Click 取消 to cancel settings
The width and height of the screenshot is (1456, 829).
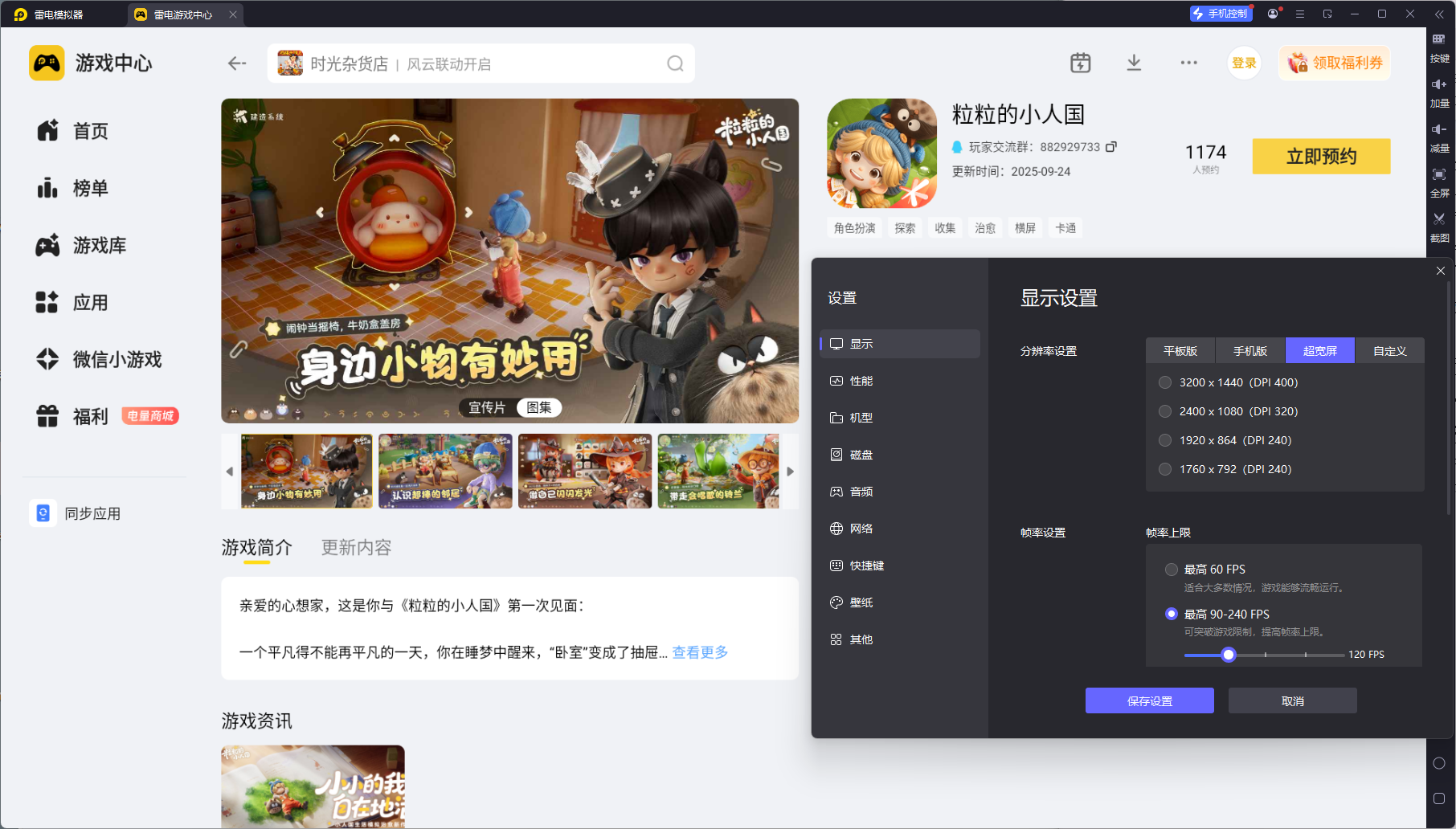1293,700
